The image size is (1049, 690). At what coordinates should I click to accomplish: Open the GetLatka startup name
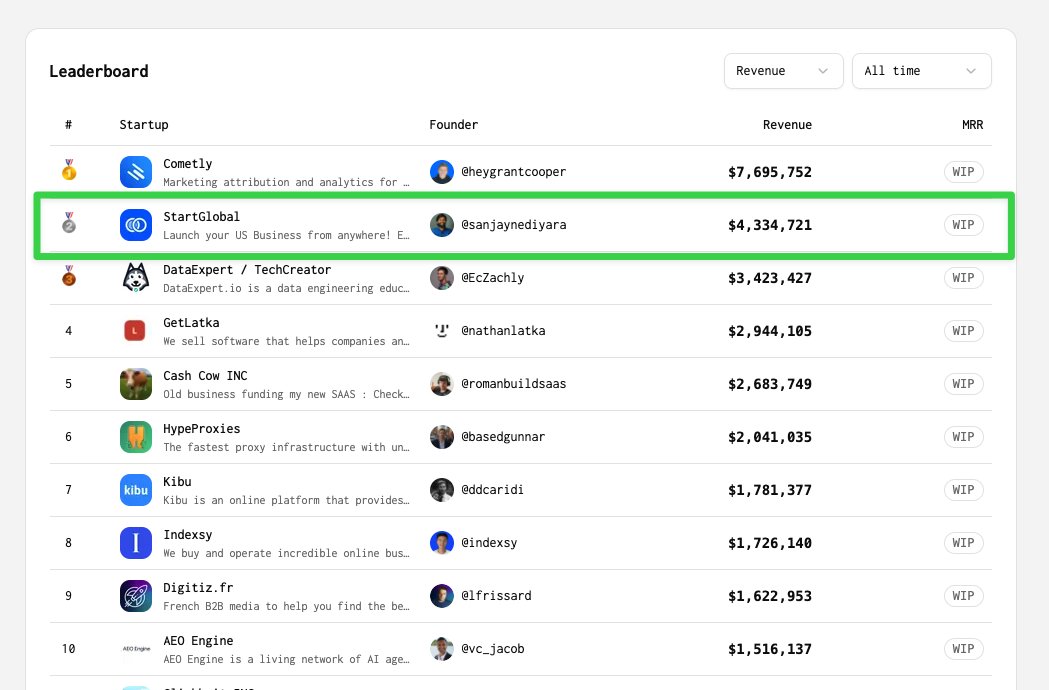point(191,323)
